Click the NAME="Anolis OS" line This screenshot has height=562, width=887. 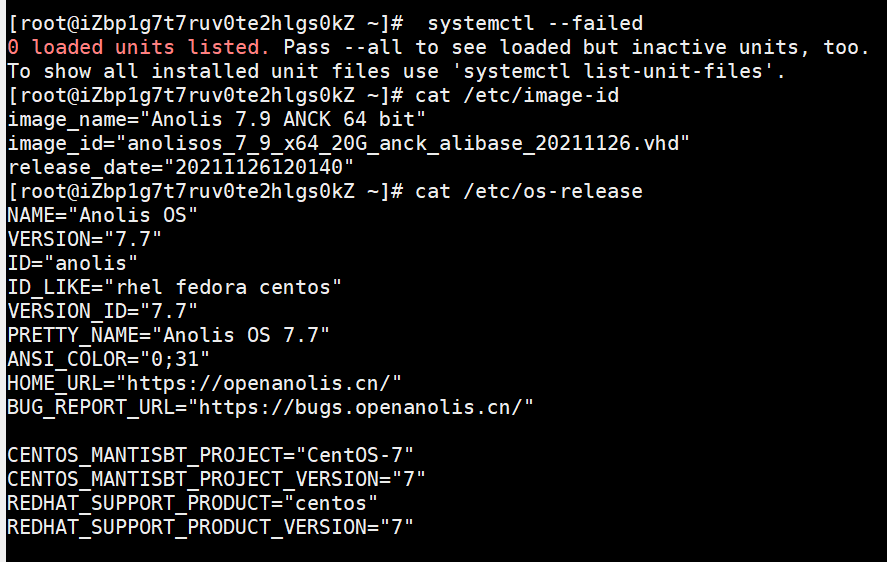[103, 215]
